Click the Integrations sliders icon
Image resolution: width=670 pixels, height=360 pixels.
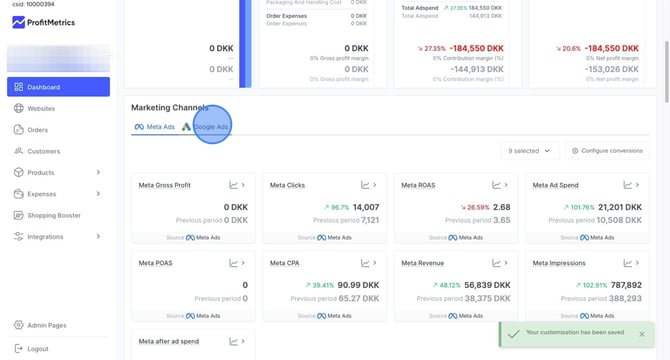[x=18, y=236]
